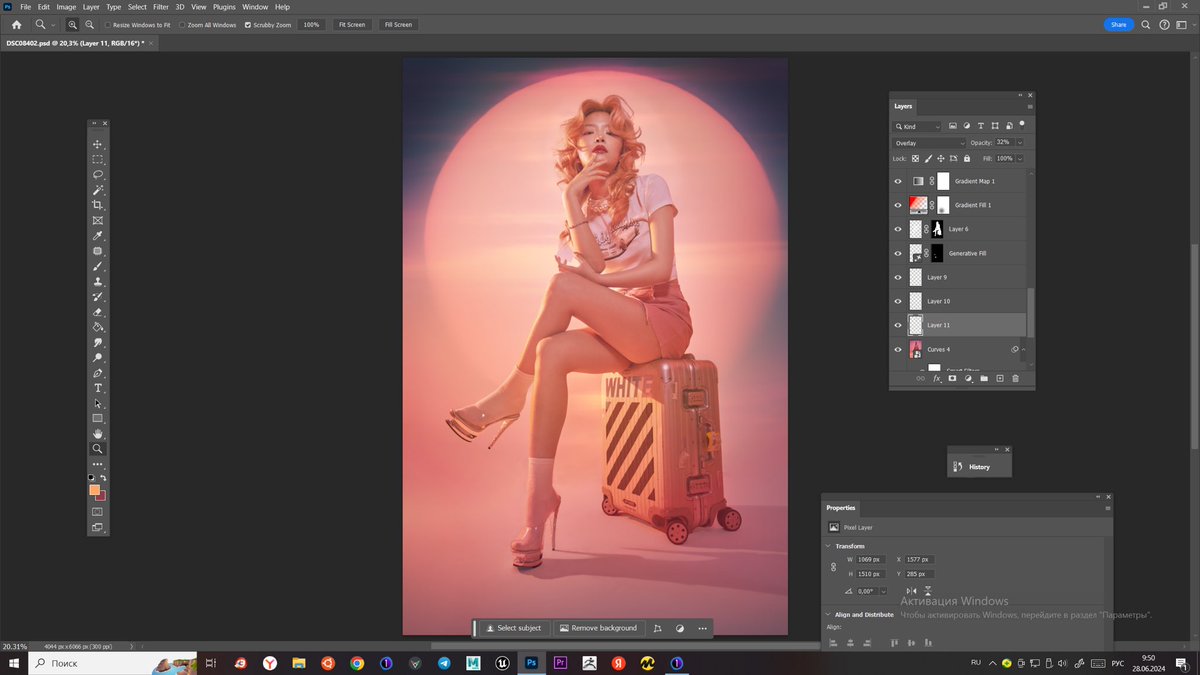Viewport: 1200px width, 675px height.
Task: Select the Crop tool
Action: (98, 205)
